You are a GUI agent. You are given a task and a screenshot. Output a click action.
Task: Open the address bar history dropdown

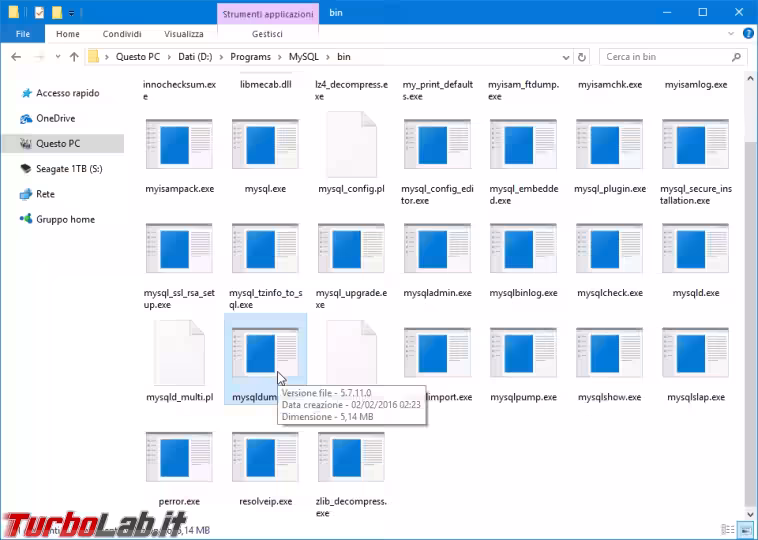pyautogui.click(x=566, y=57)
